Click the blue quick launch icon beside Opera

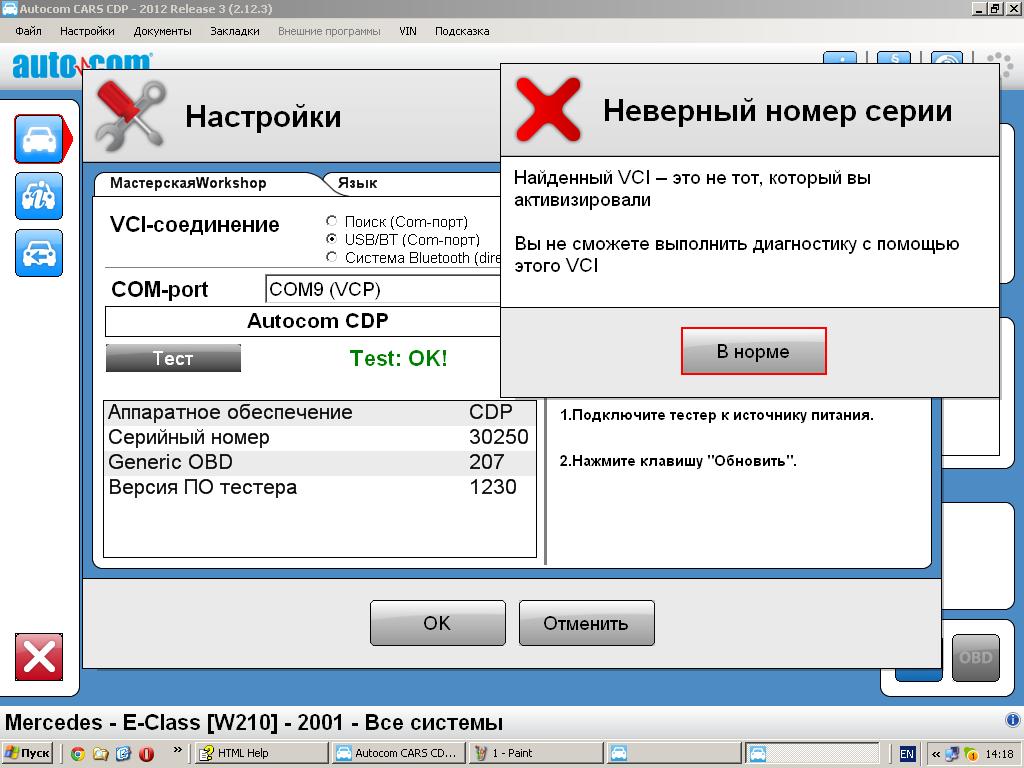[123, 754]
